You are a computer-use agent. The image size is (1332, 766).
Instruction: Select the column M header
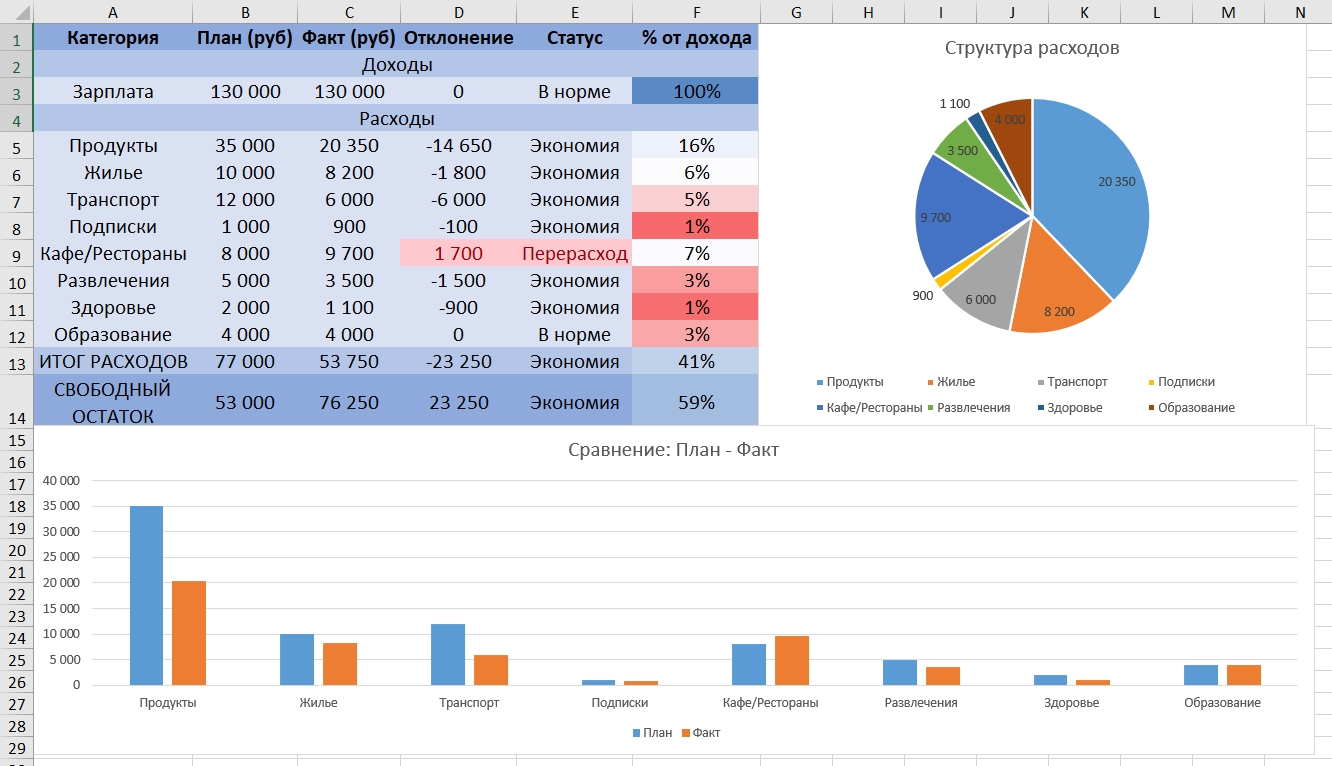[x=1228, y=11]
